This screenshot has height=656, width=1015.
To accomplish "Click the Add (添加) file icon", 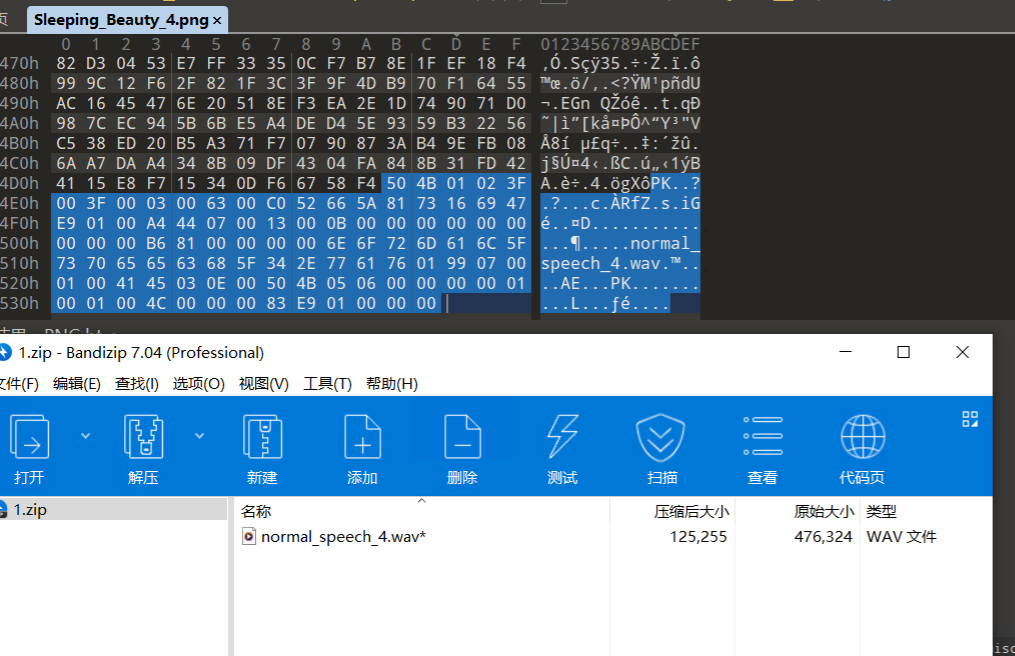I will click(362, 437).
